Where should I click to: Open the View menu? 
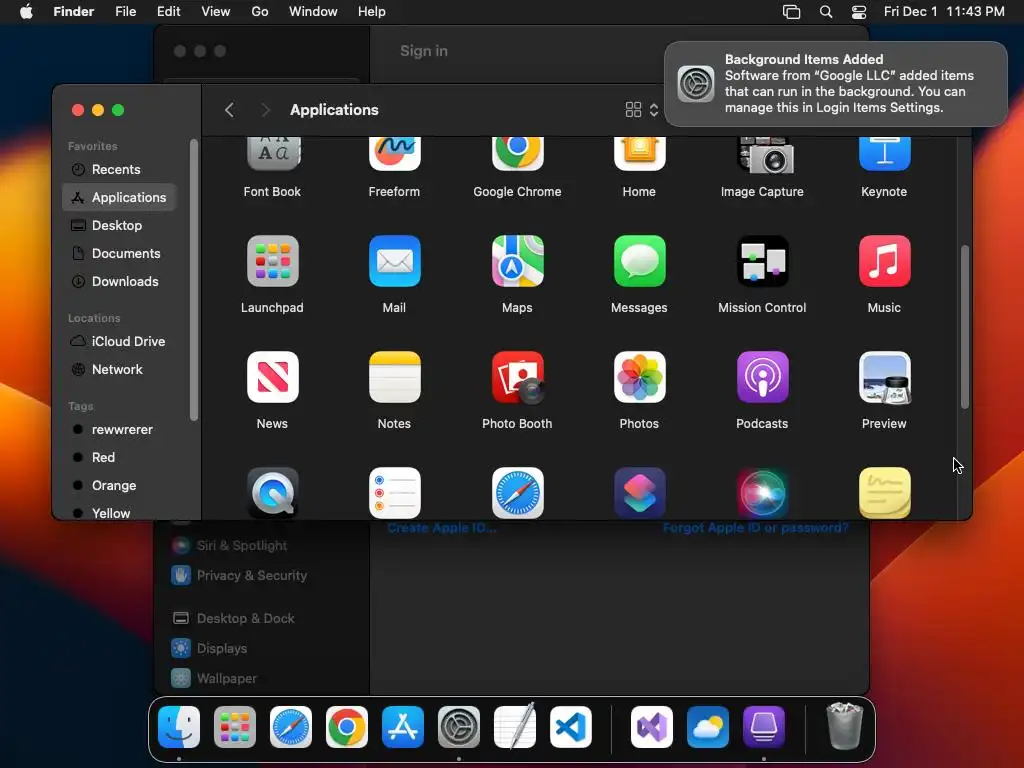tap(216, 12)
